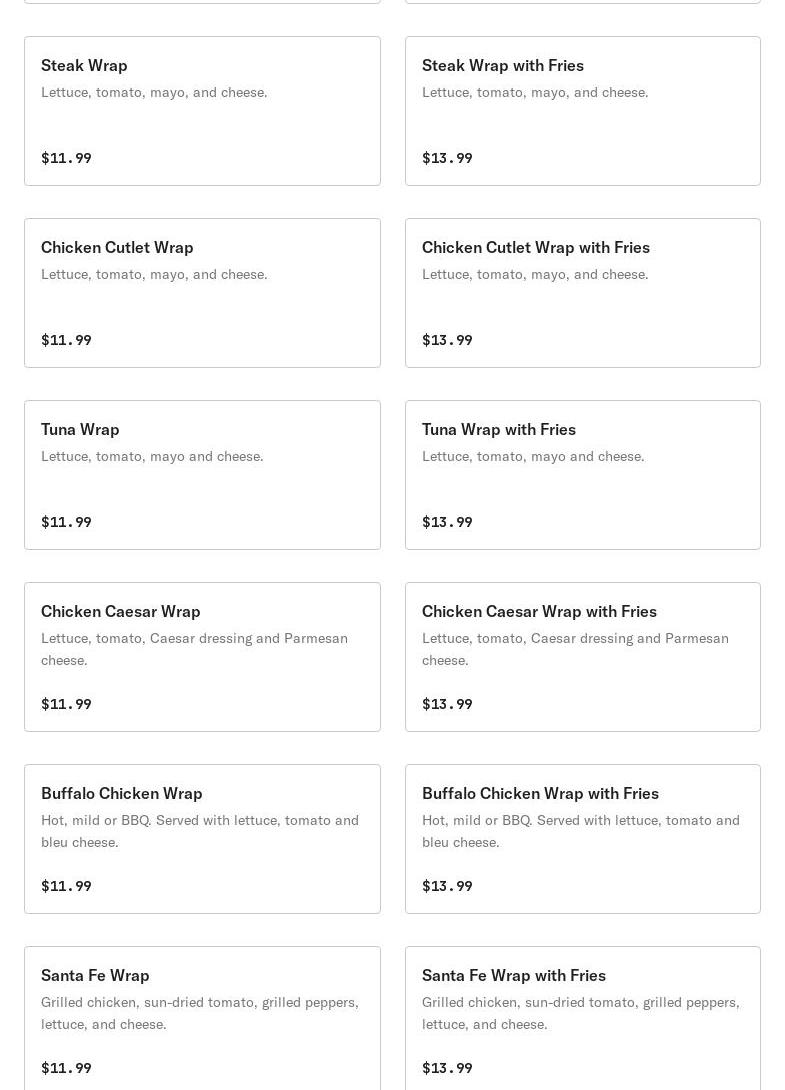This screenshot has height=1090, width=785.
Task: Click Santa Fe Wrap's grilled chicken description
Action: (199, 1013)
